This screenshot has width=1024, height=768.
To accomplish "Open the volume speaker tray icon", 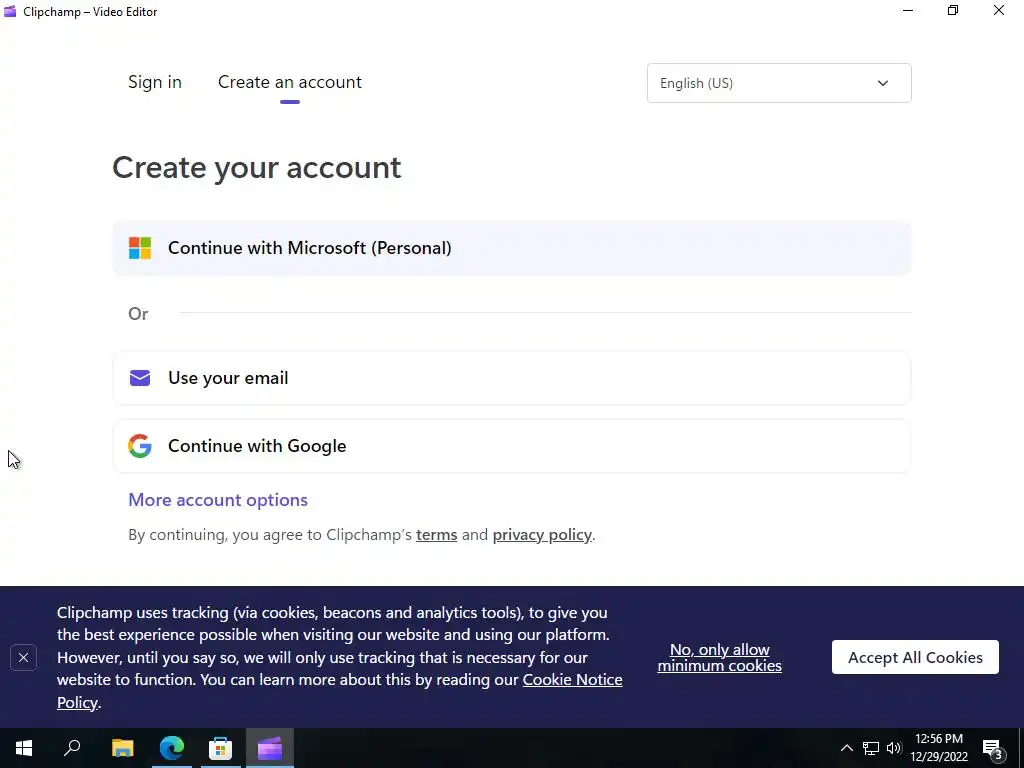I will click(x=894, y=748).
